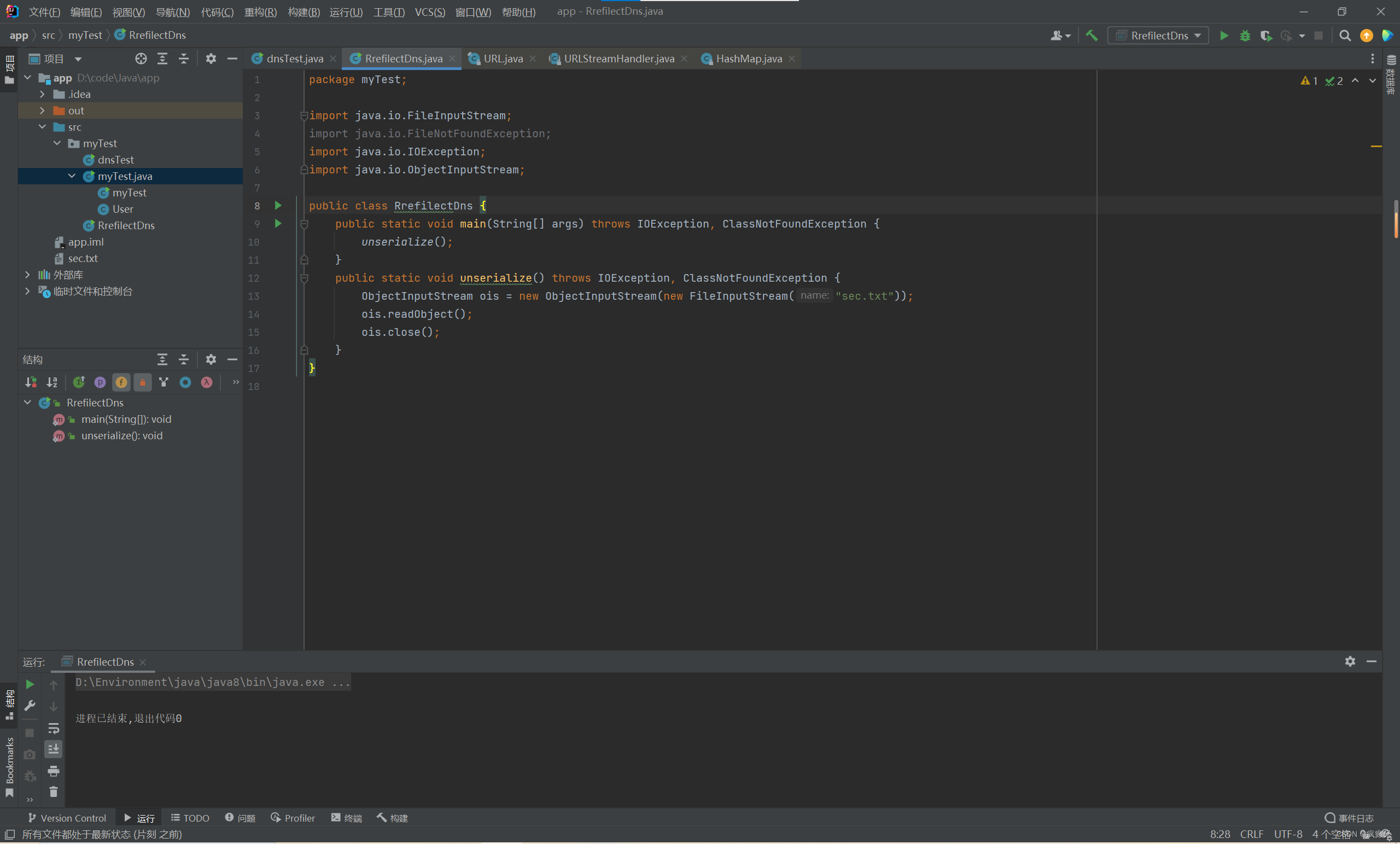Viewport: 1400px width, 844px height.
Task: Toggle show anonymous classes in structure
Action: (x=185, y=382)
